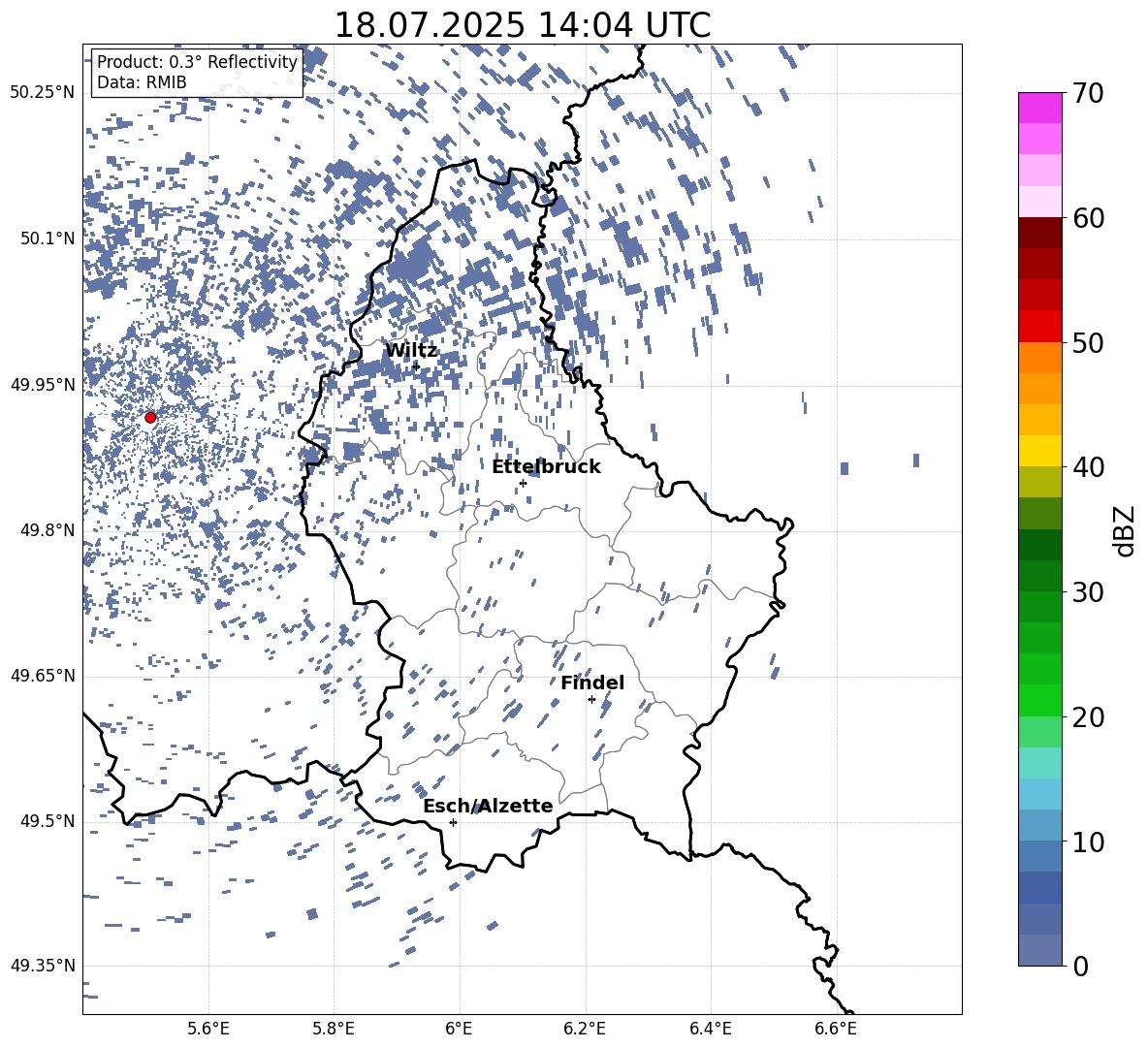Image resolution: width=1148 pixels, height=1048 pixels.
Task: Click the Ettelbruck station cross marker
Action: (523, 483)
